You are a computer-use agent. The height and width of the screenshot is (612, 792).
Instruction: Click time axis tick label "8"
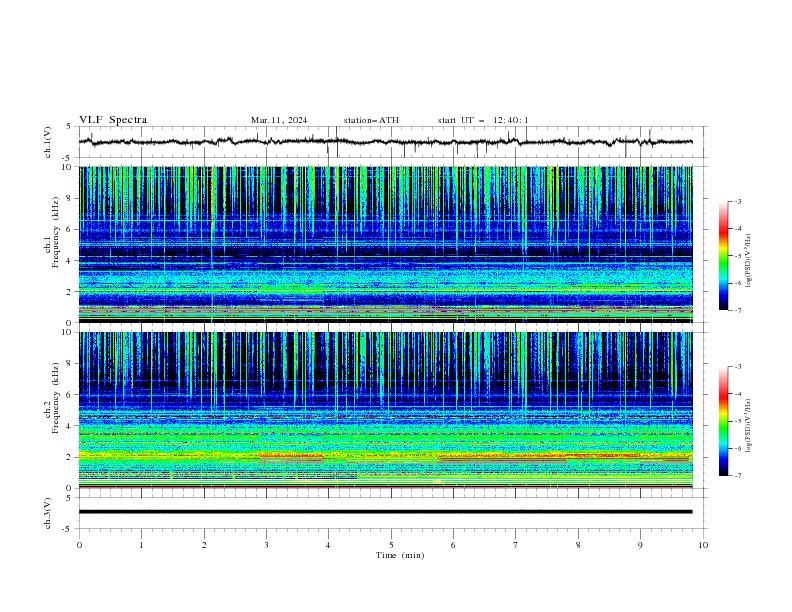(x=578, y=545)
